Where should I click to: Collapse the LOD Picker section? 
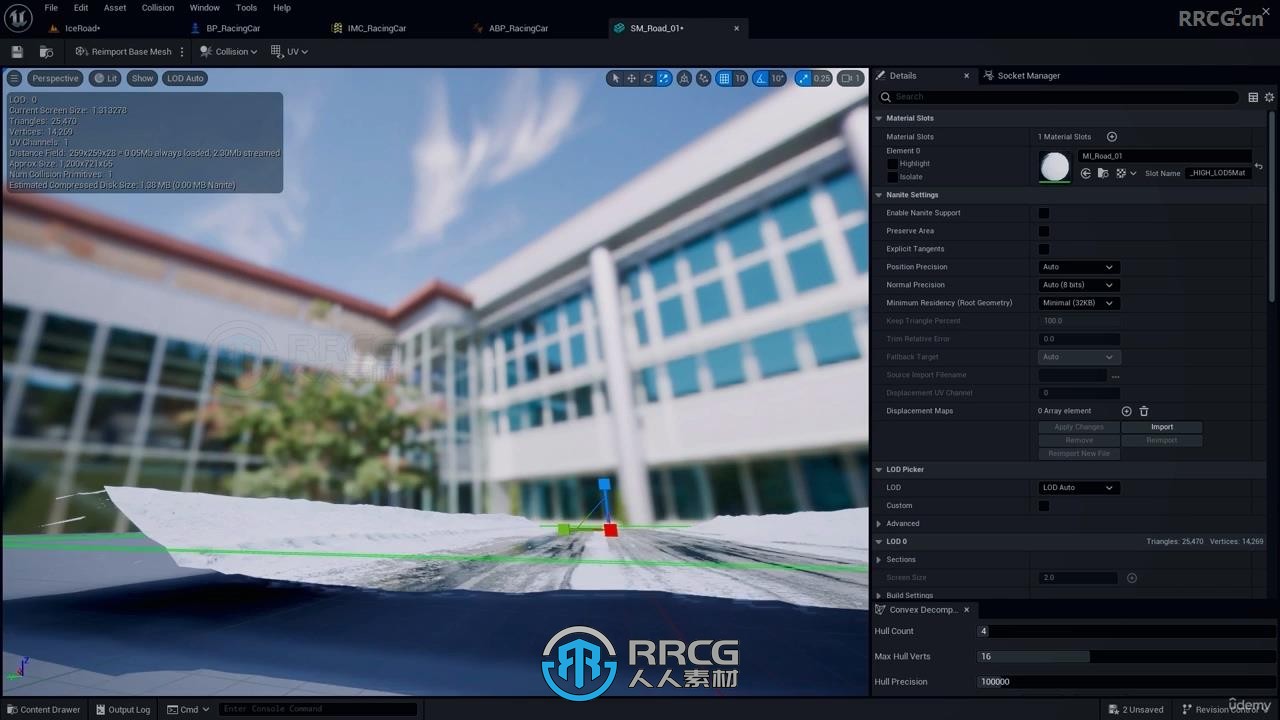(879, 469)
